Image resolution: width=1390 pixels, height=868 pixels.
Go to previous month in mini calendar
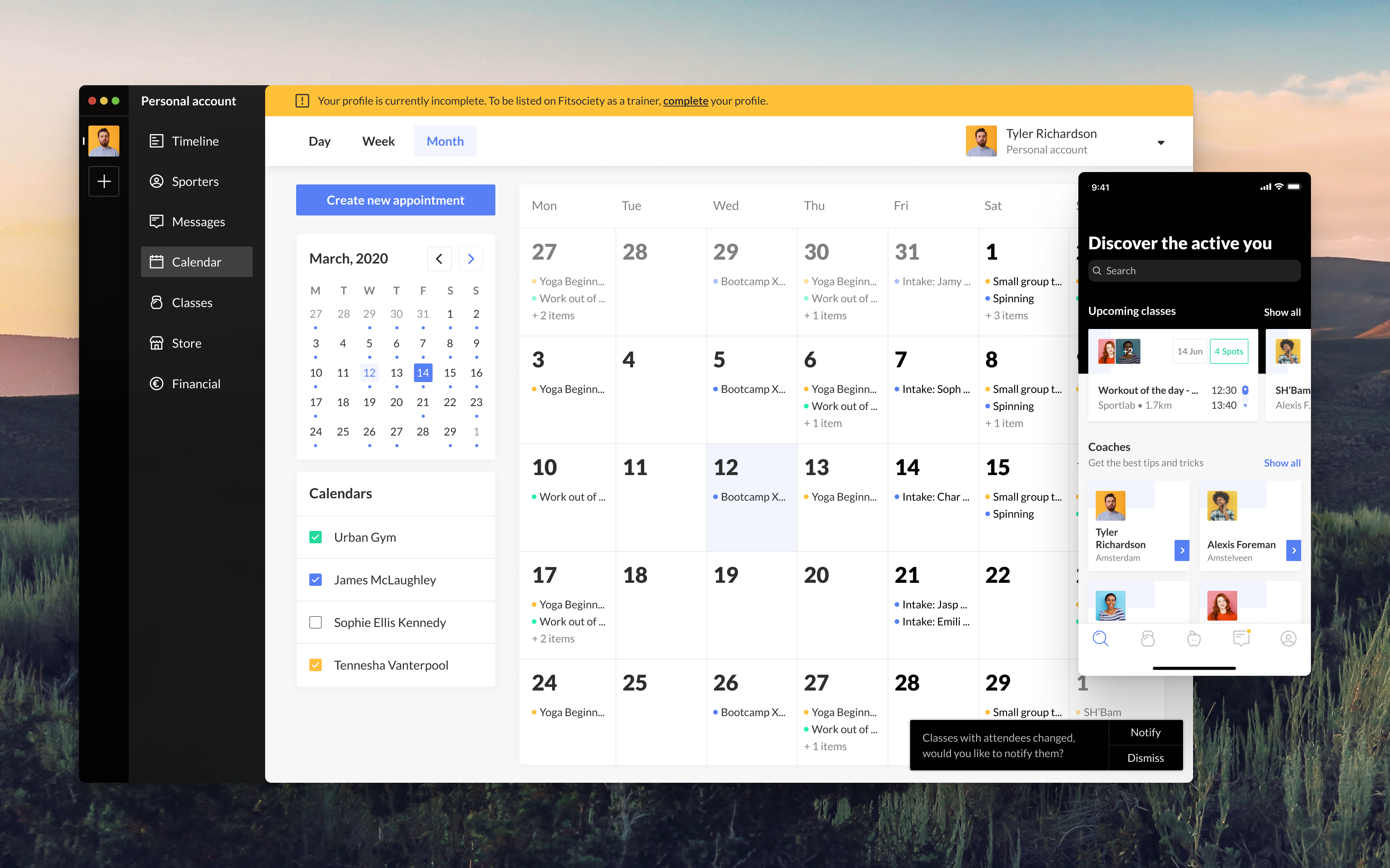coord(439,259)
